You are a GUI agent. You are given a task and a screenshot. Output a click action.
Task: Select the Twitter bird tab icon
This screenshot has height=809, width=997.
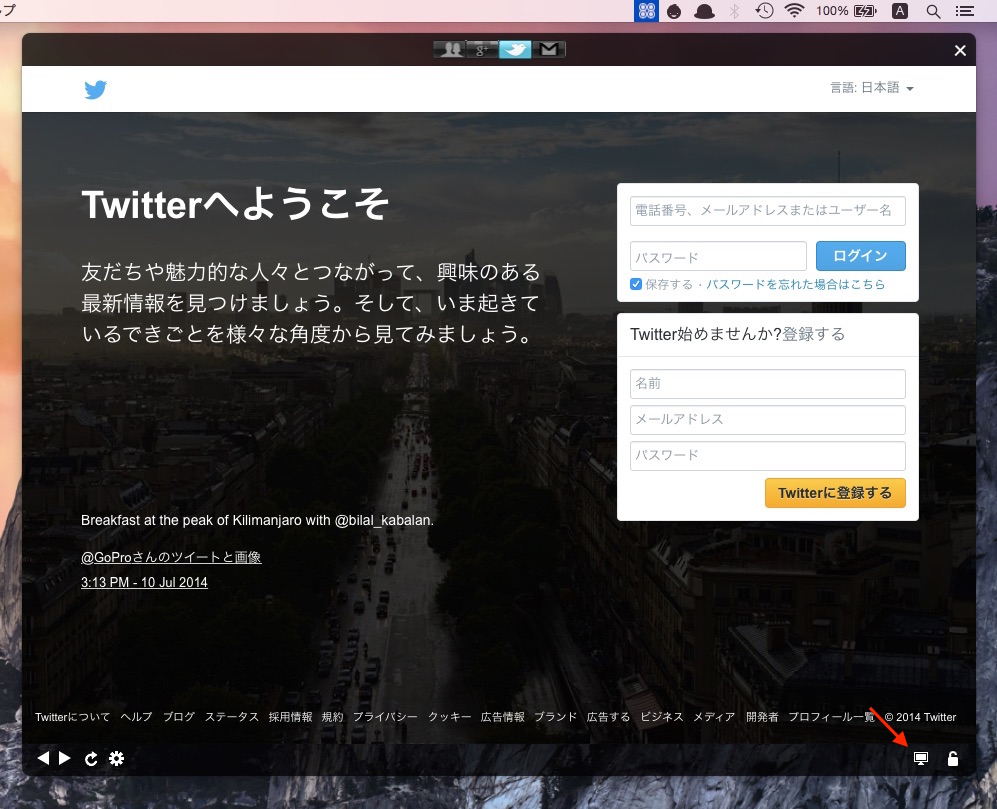click(515, 50)
